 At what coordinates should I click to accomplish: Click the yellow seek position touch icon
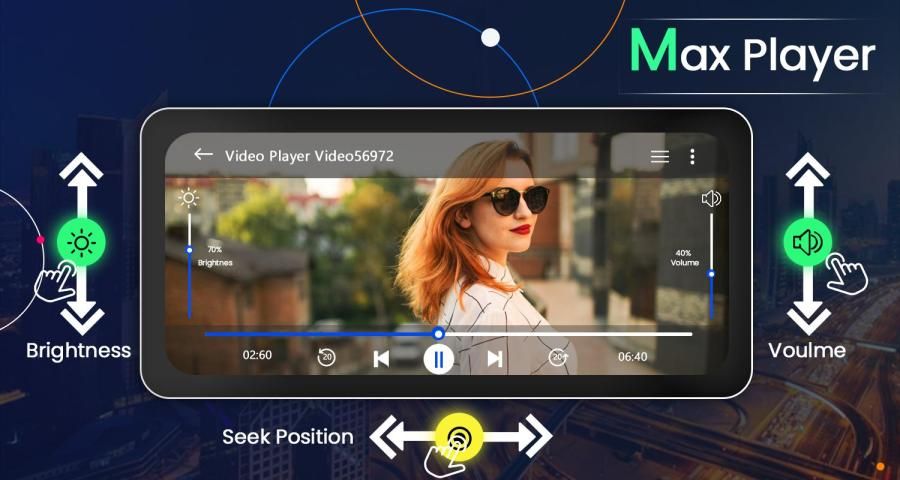[460, 436]
